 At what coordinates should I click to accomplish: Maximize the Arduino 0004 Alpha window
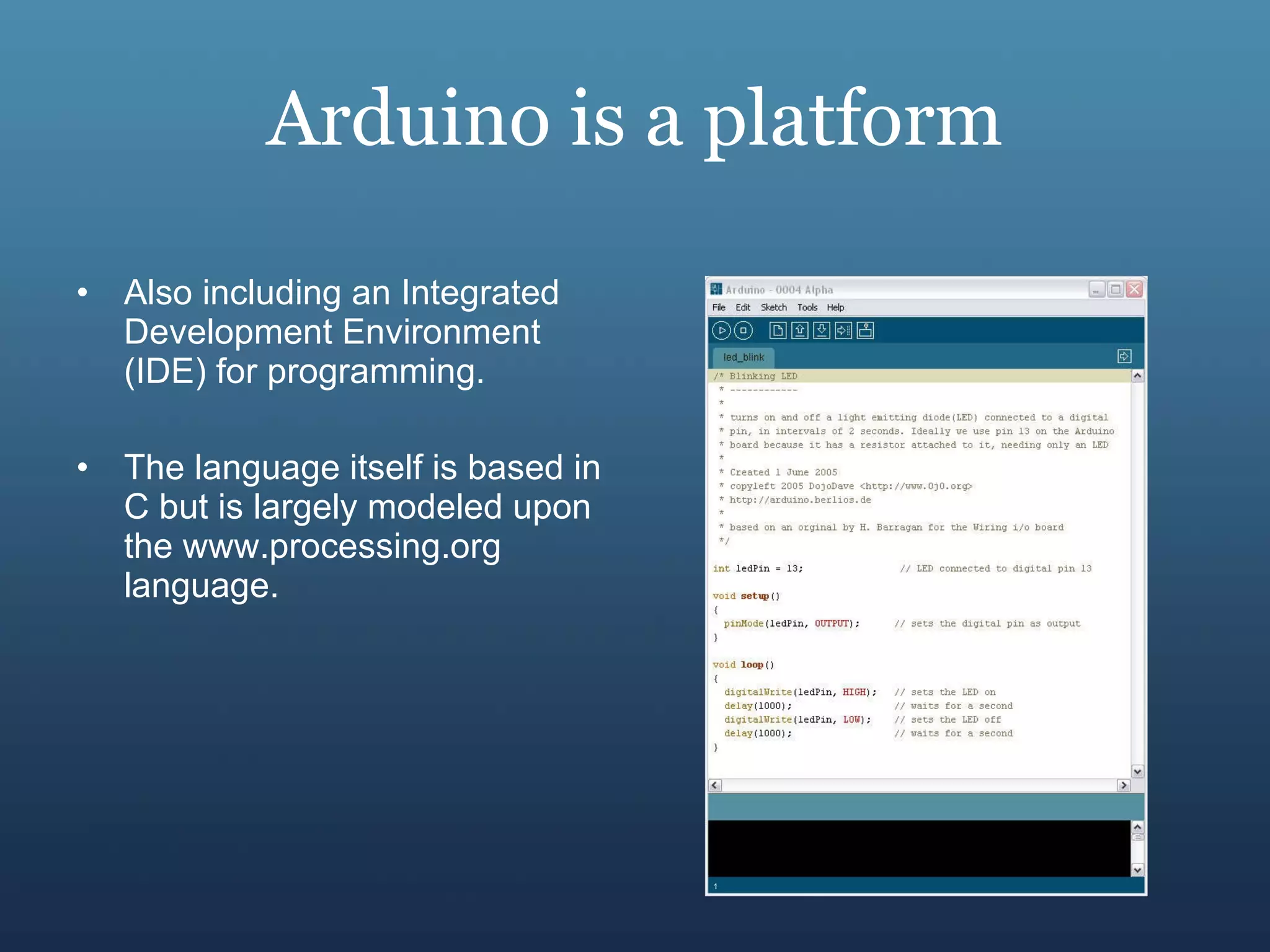click(x=1116, y=289)
